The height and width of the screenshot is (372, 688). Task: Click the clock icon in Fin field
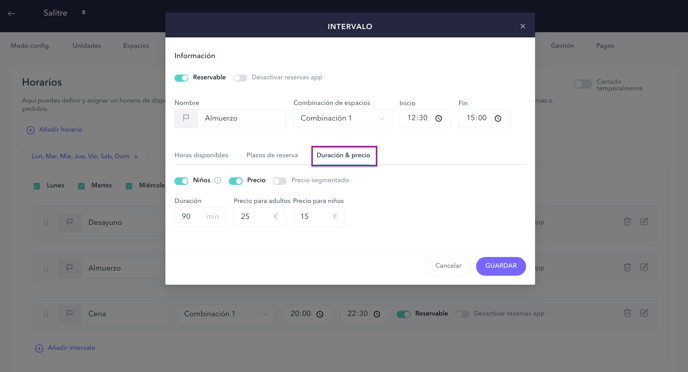[x=498, y=118]
